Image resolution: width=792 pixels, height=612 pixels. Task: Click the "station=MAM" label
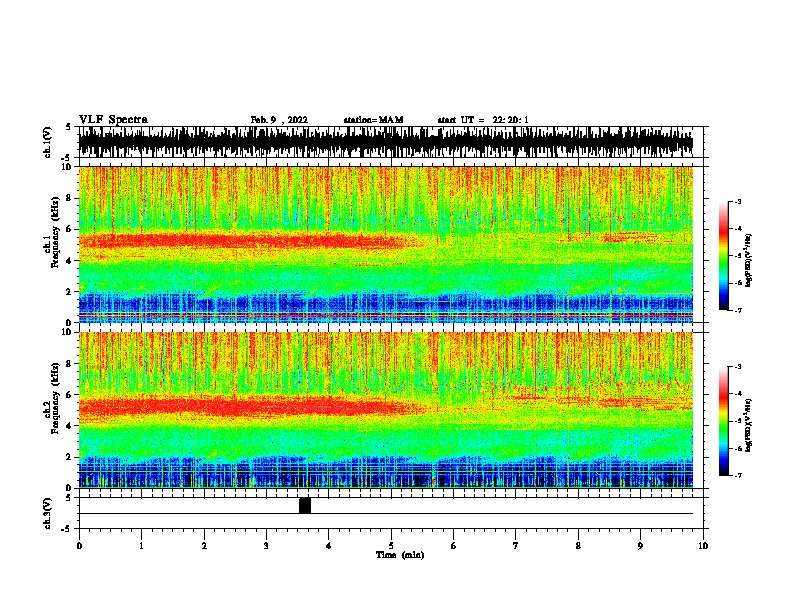click(373, 120)
